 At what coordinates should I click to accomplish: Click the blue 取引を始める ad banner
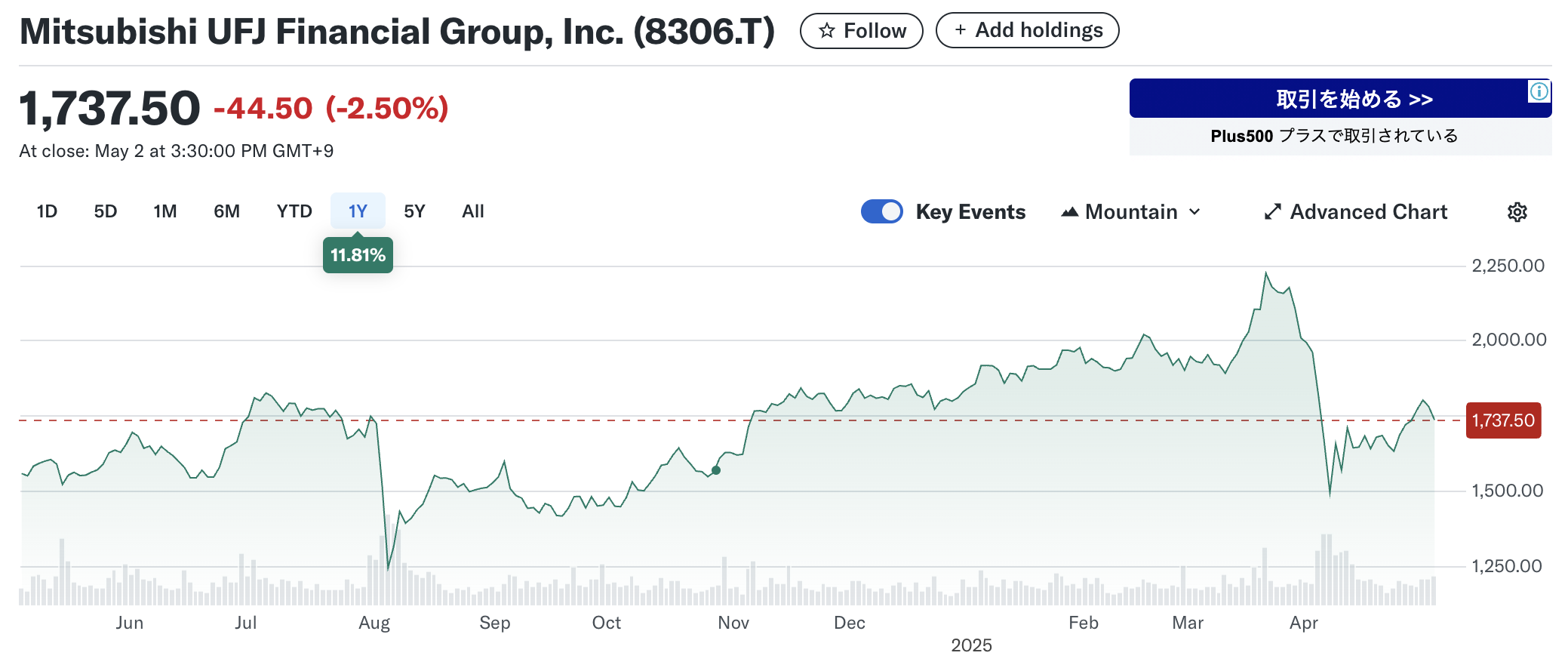click(1340, 98)
